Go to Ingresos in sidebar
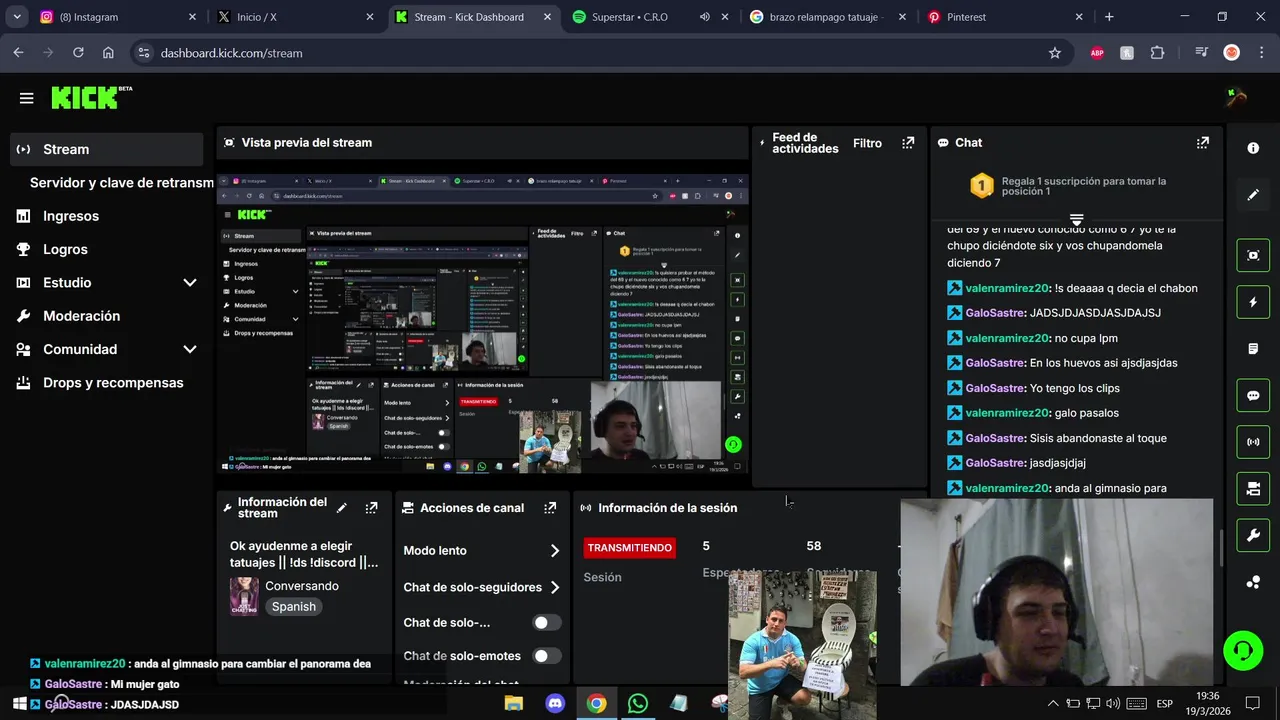This screenshot has width=1280, height=720. (x=71, y=216)
